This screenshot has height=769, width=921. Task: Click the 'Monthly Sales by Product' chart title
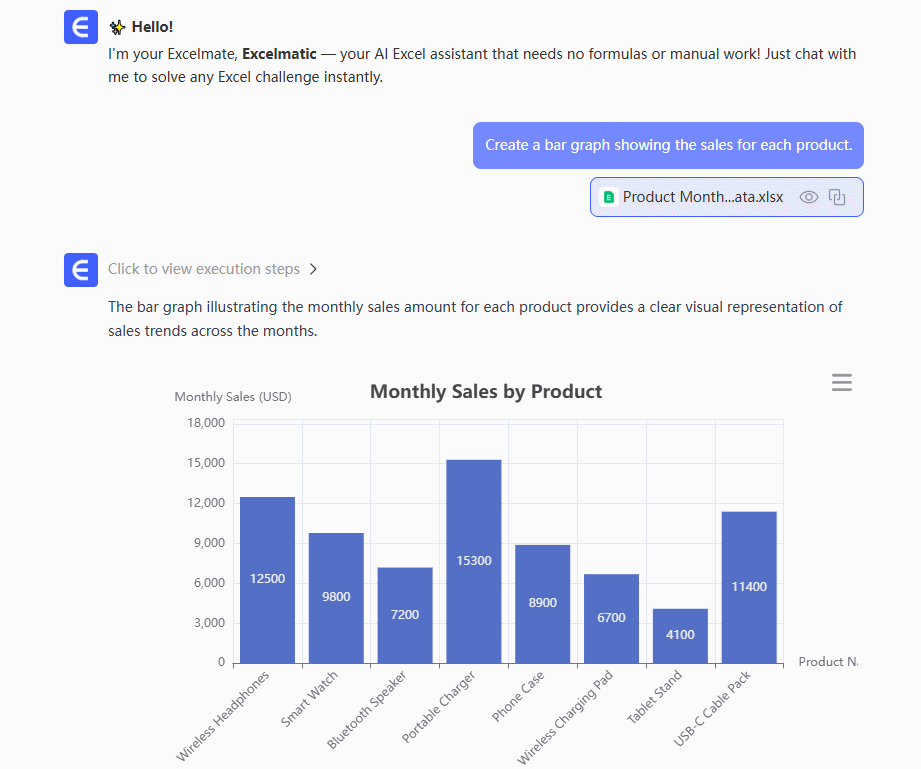point(486,392)
